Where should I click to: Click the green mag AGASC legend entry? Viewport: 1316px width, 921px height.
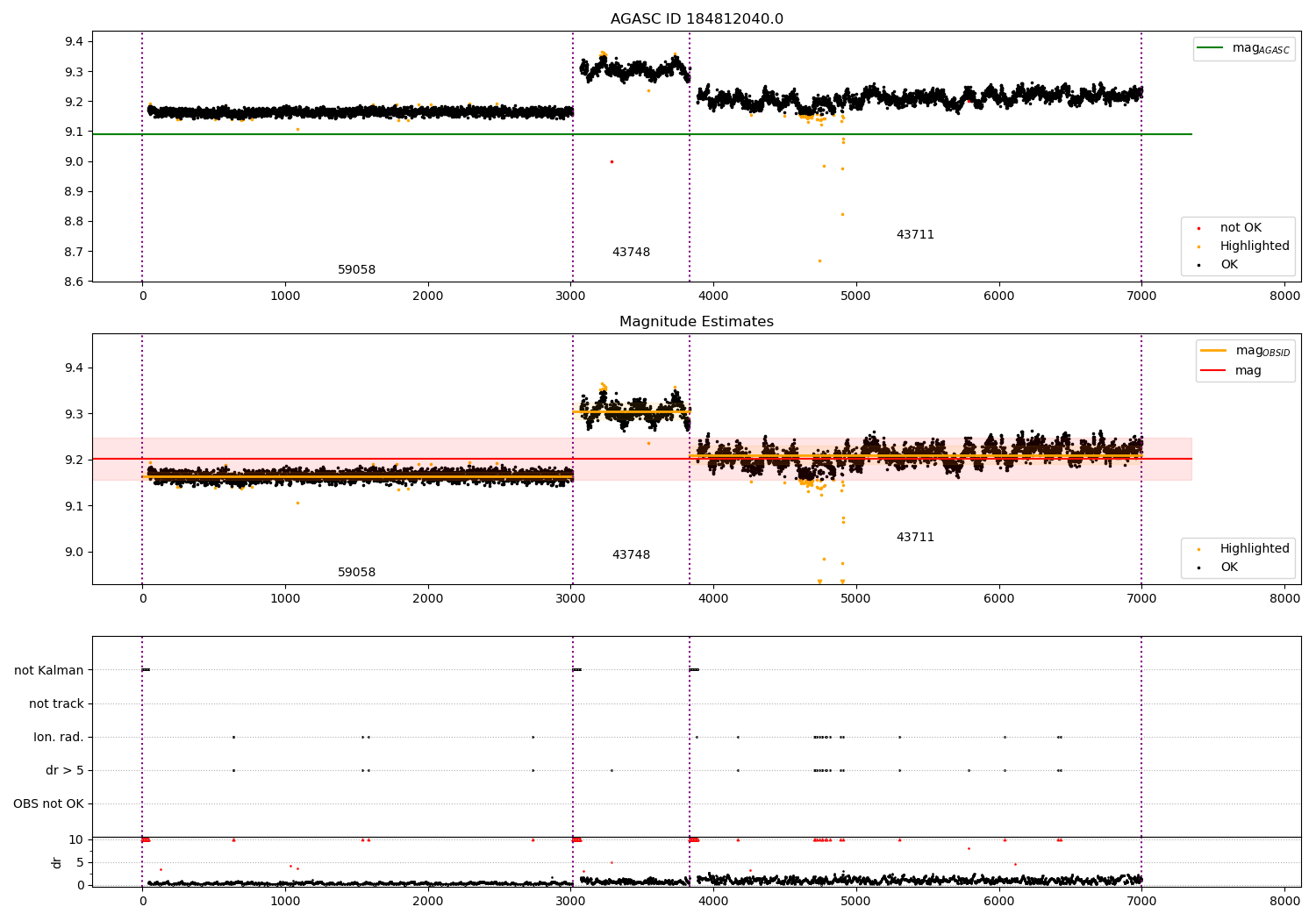pos(1244,48)
